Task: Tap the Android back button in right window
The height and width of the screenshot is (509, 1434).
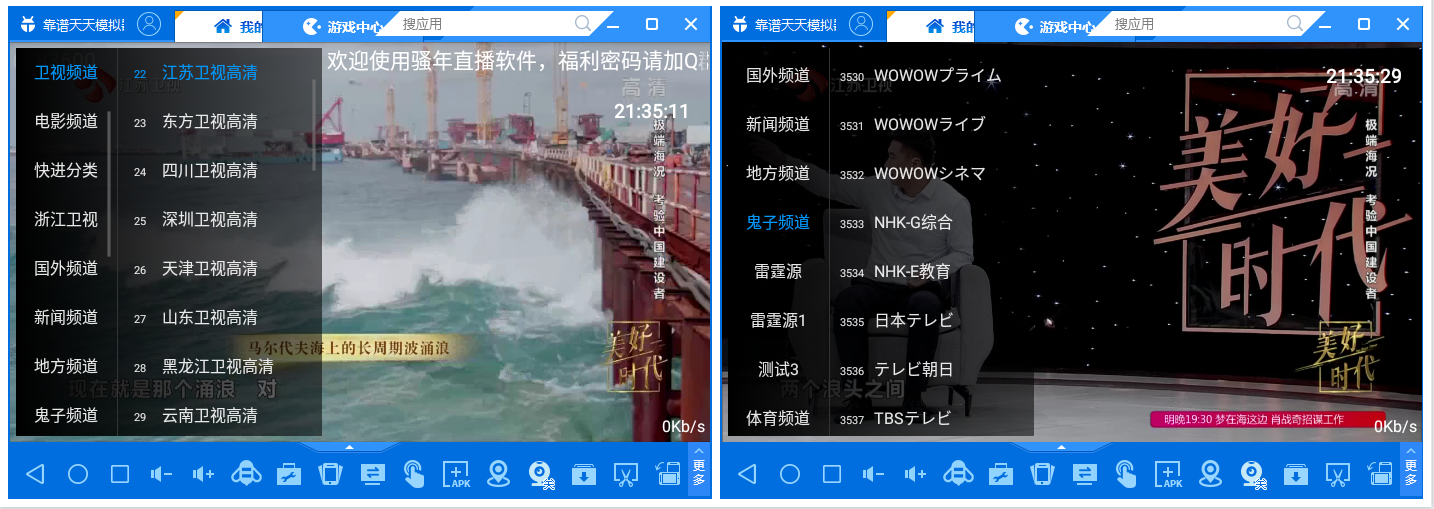Action: 747,474
